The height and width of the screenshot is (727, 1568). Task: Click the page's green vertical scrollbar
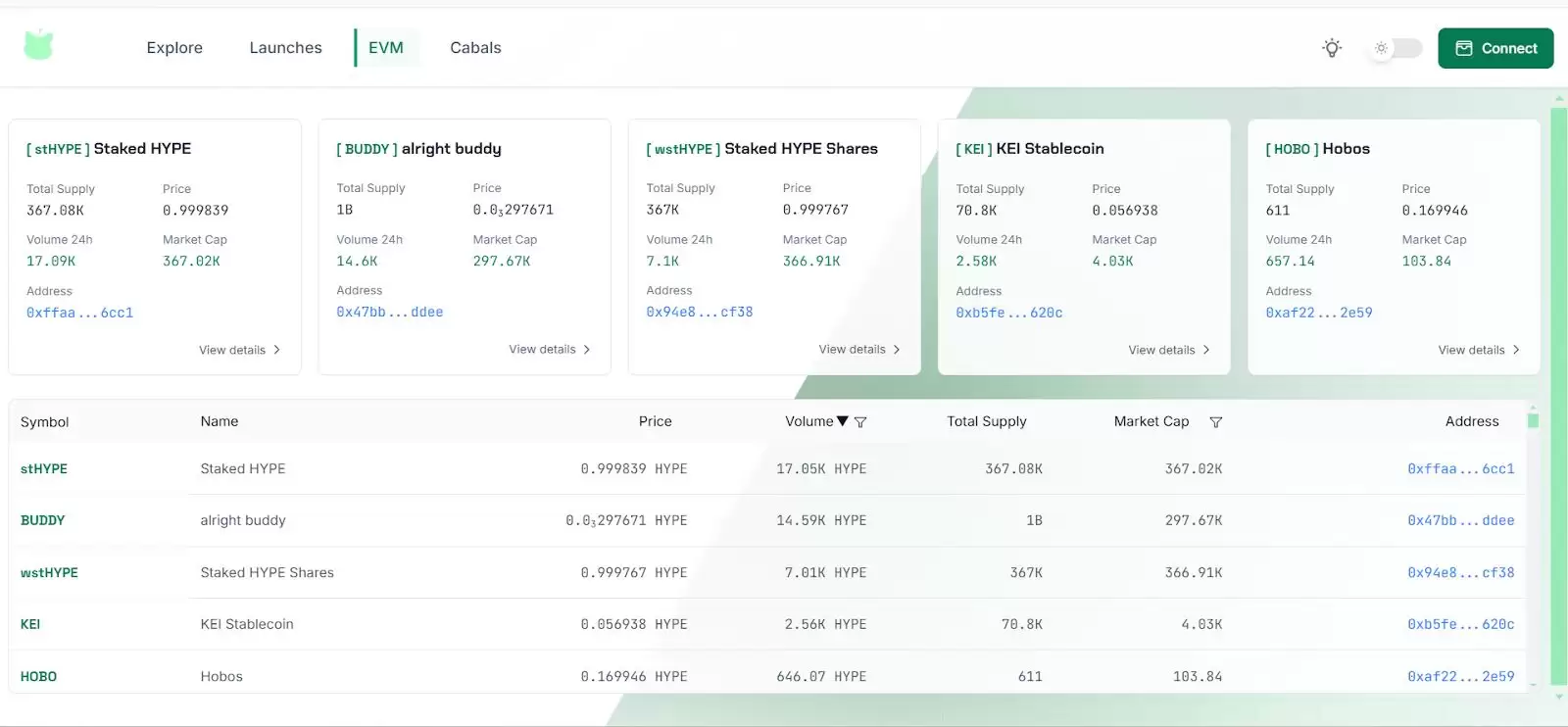tap(1558, 392)
